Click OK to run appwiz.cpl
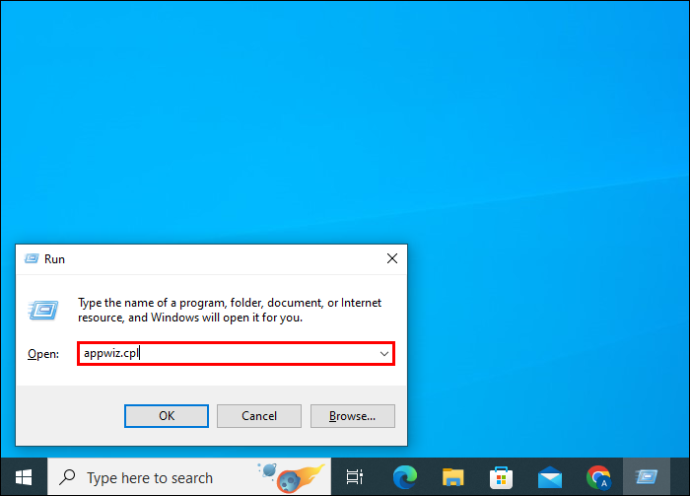 166,416
